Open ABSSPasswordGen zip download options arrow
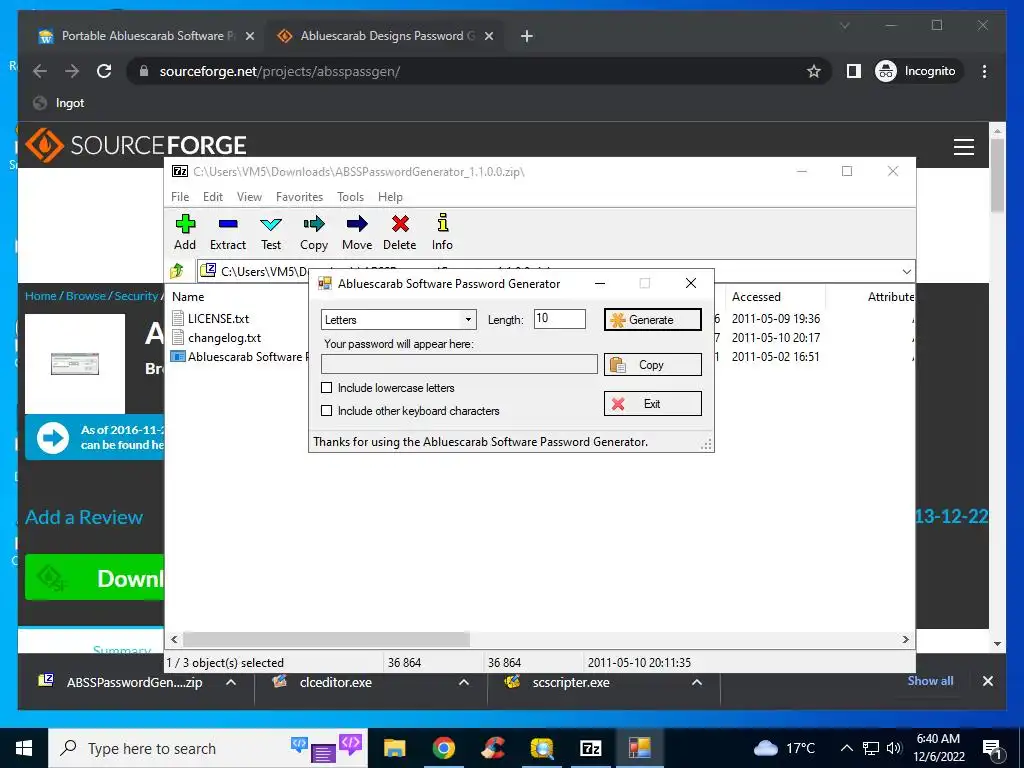 [231, 682]
